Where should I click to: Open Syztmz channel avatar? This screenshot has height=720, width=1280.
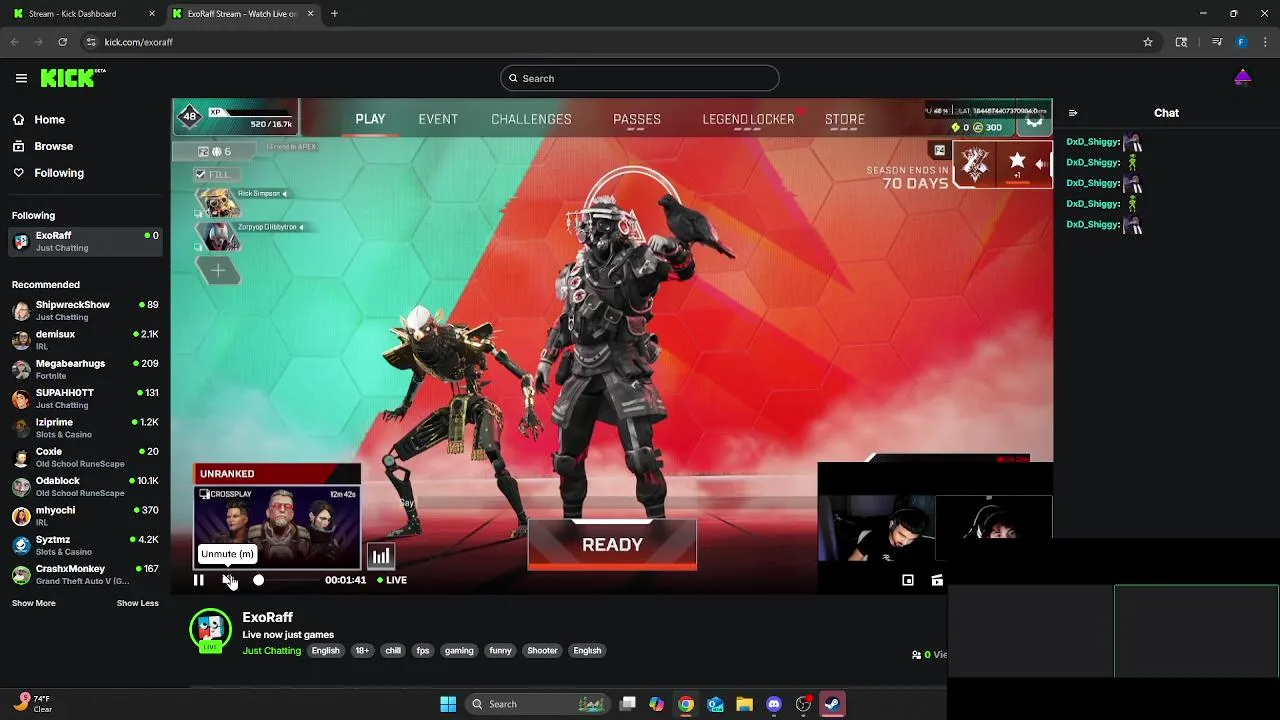[x=21, y=545]
